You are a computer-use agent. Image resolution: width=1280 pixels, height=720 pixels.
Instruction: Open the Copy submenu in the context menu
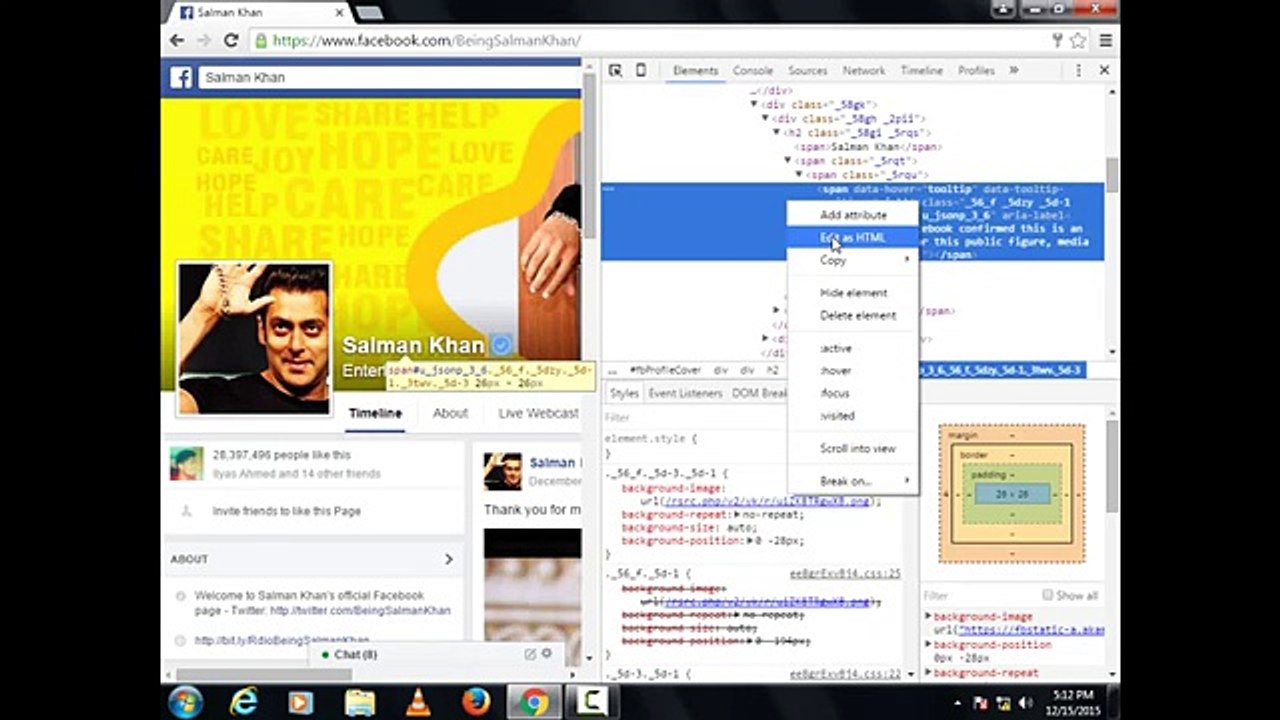pos(852,260)
